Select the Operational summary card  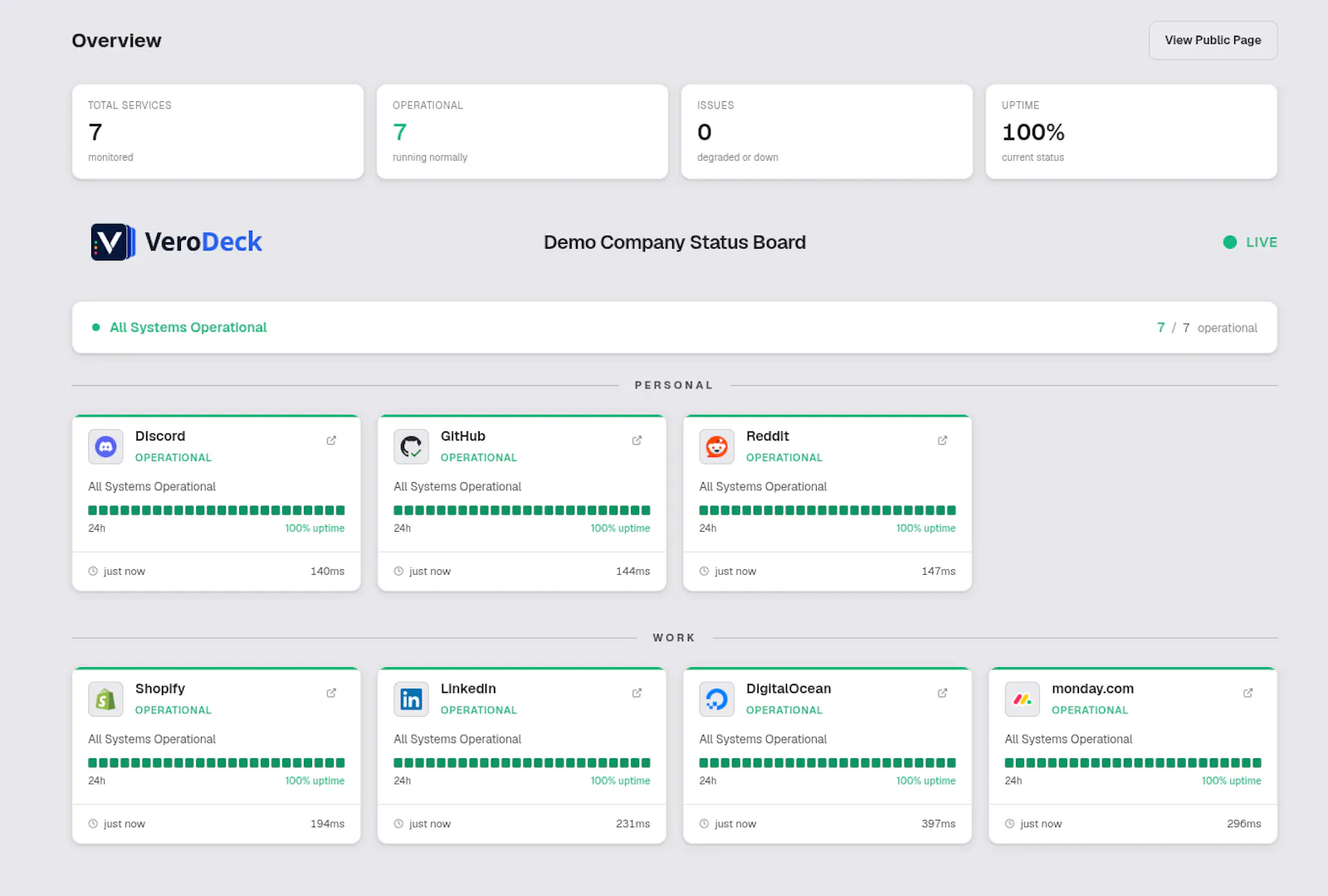pos(522,131)
